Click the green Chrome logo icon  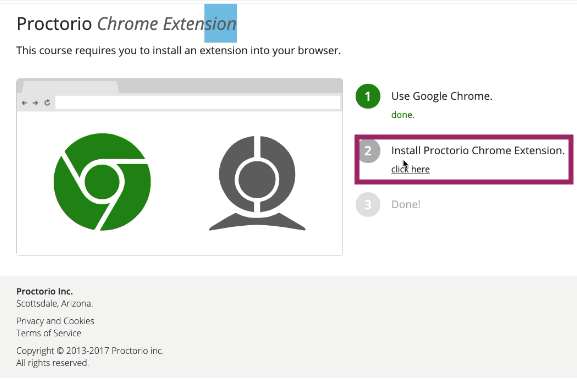tap(102, 182)
